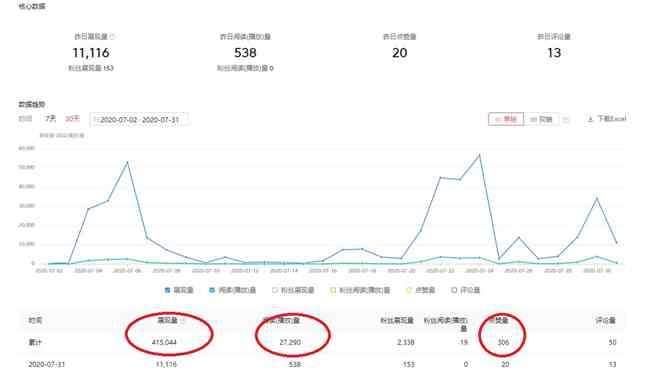This screenshot has height=374, width=650.
Task: Click 粉丝阅读(播放)量 0 text under reads
Action: [x=245, y=68]
